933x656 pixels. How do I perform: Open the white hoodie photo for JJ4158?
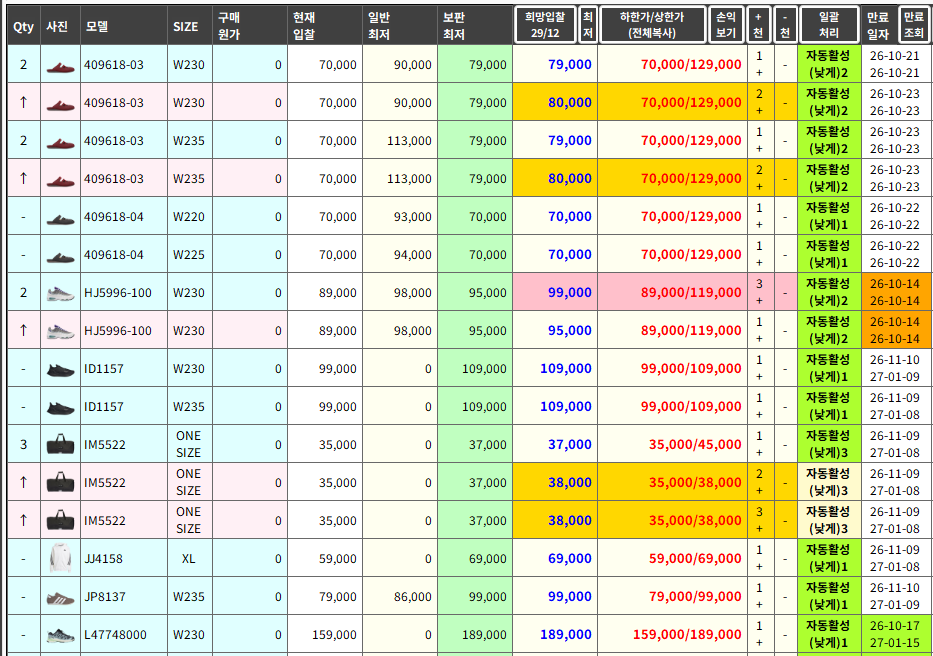[60, 558]
